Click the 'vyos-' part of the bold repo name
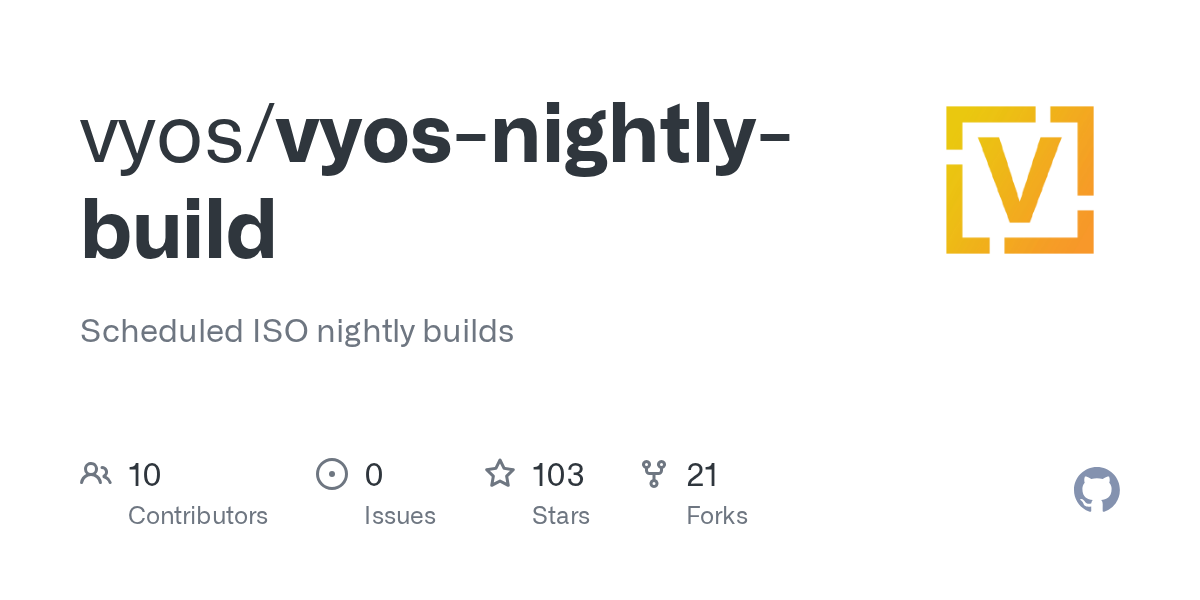Image resolution: width=1200 pixels, height=600 pixels. pos(382,138)
